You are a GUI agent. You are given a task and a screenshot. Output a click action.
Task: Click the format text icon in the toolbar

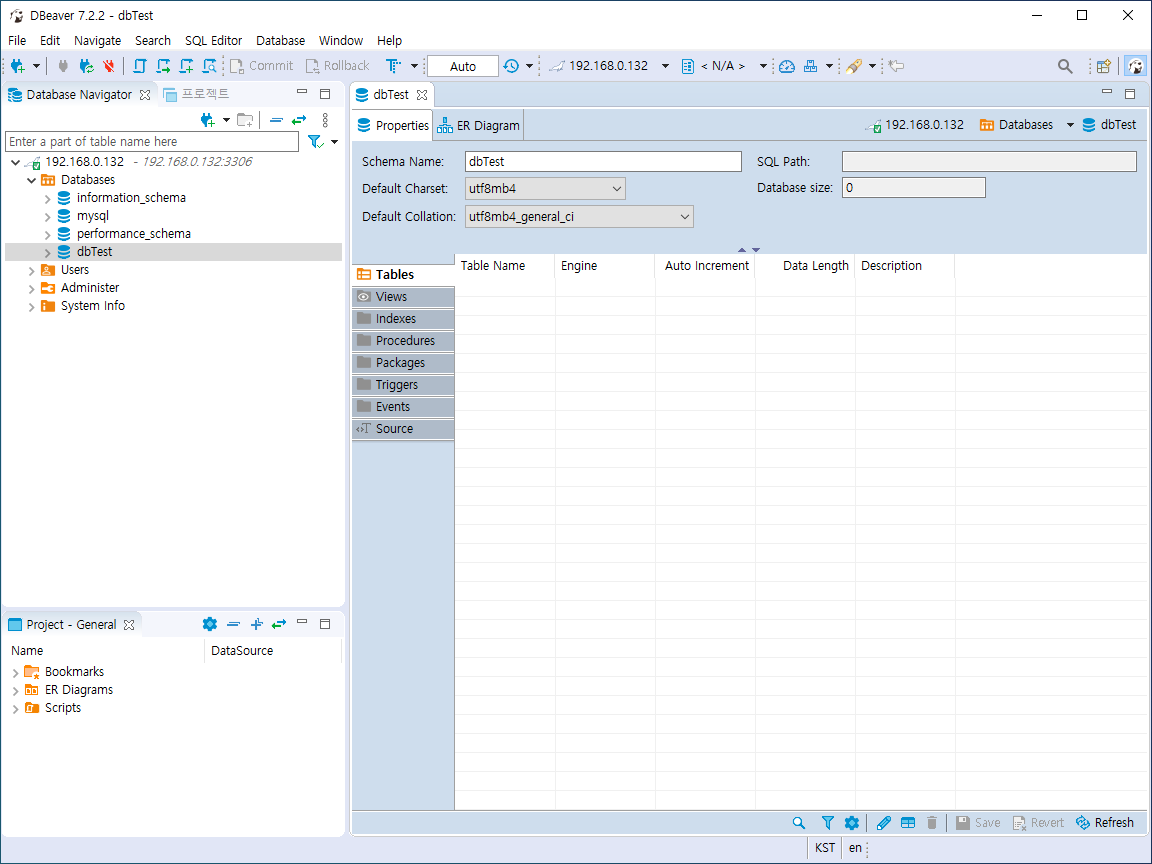pos(394,66)
